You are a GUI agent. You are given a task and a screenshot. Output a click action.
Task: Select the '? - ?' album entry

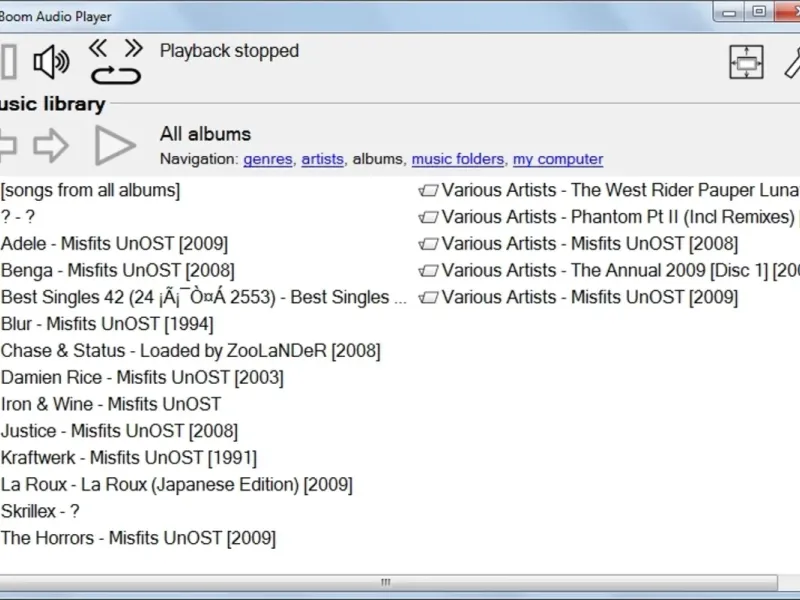(18, 217)
